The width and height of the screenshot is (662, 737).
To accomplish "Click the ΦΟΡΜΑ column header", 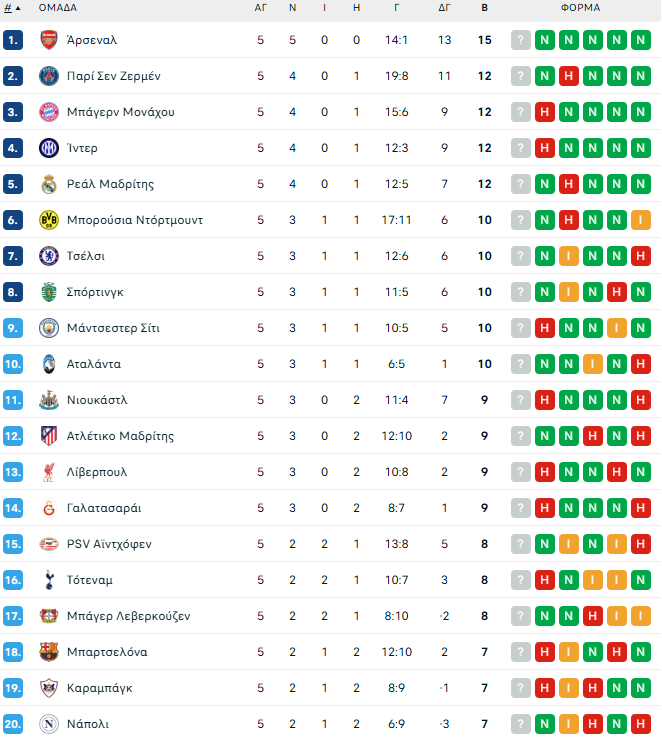I will pyautogui.click(x=580, y=7).
